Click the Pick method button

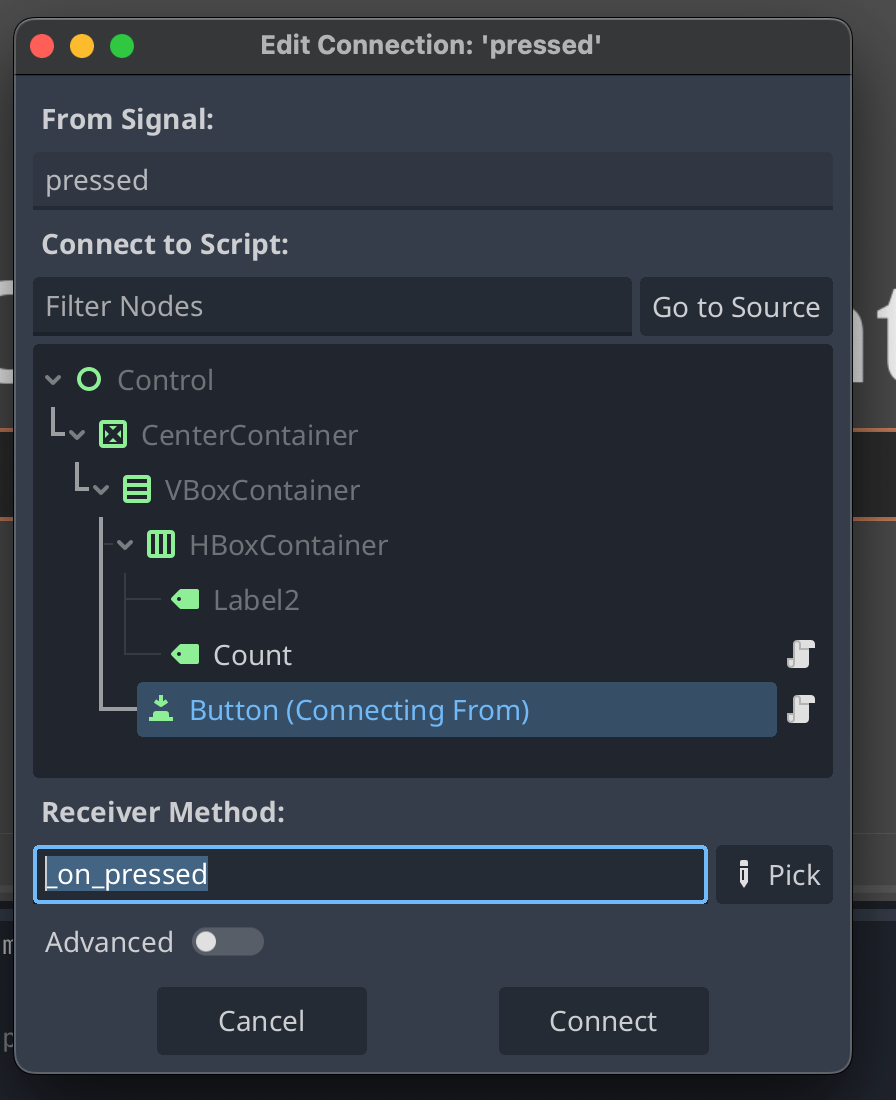[774, 875]
